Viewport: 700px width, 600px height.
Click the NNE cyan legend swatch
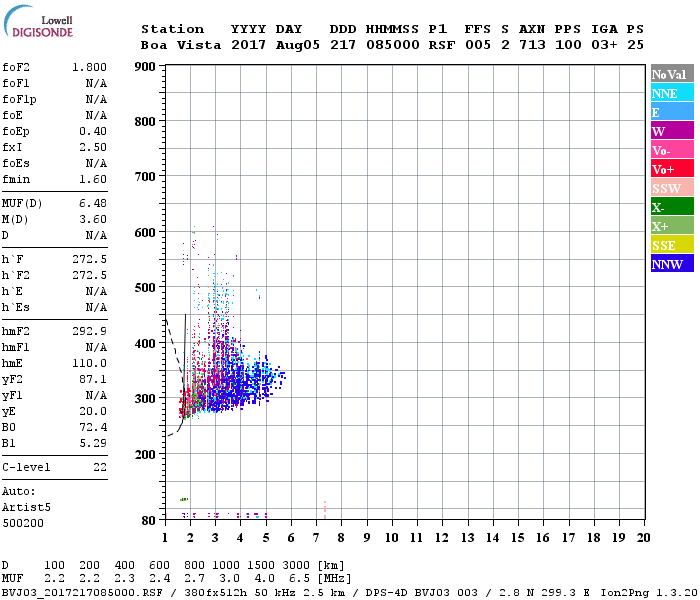pos(671,93)
